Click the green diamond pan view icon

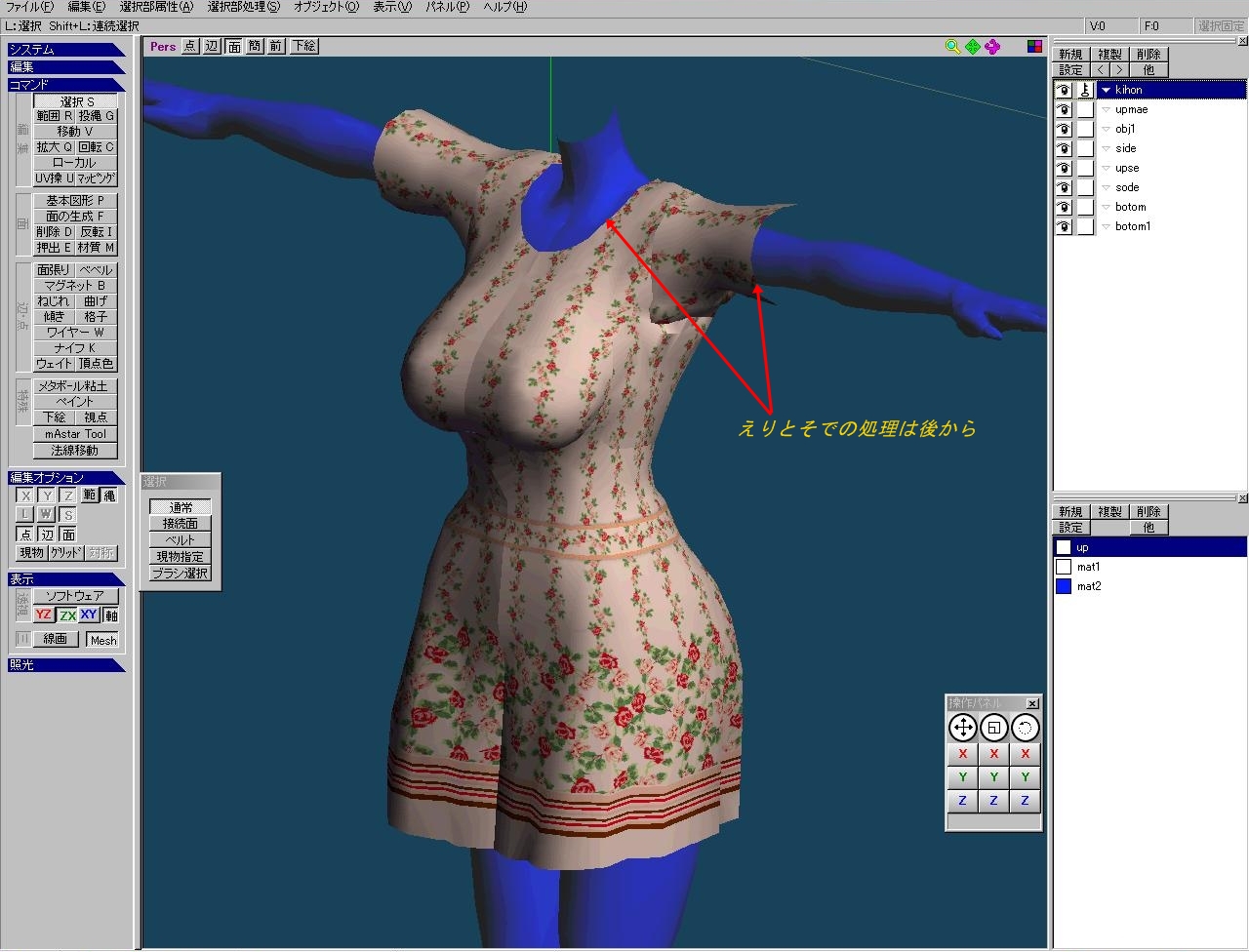tap(973, 47)
